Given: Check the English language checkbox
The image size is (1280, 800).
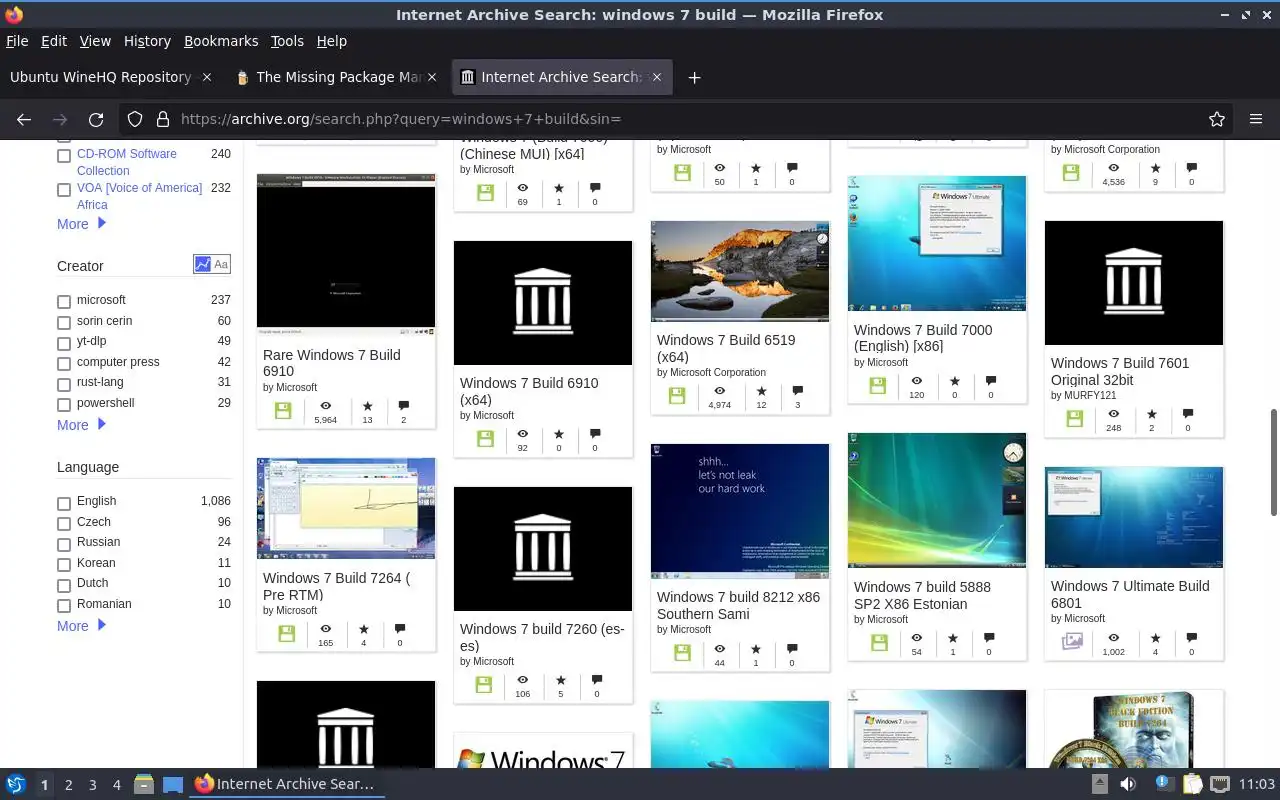Looking at the screenshot, I should 64,502.
